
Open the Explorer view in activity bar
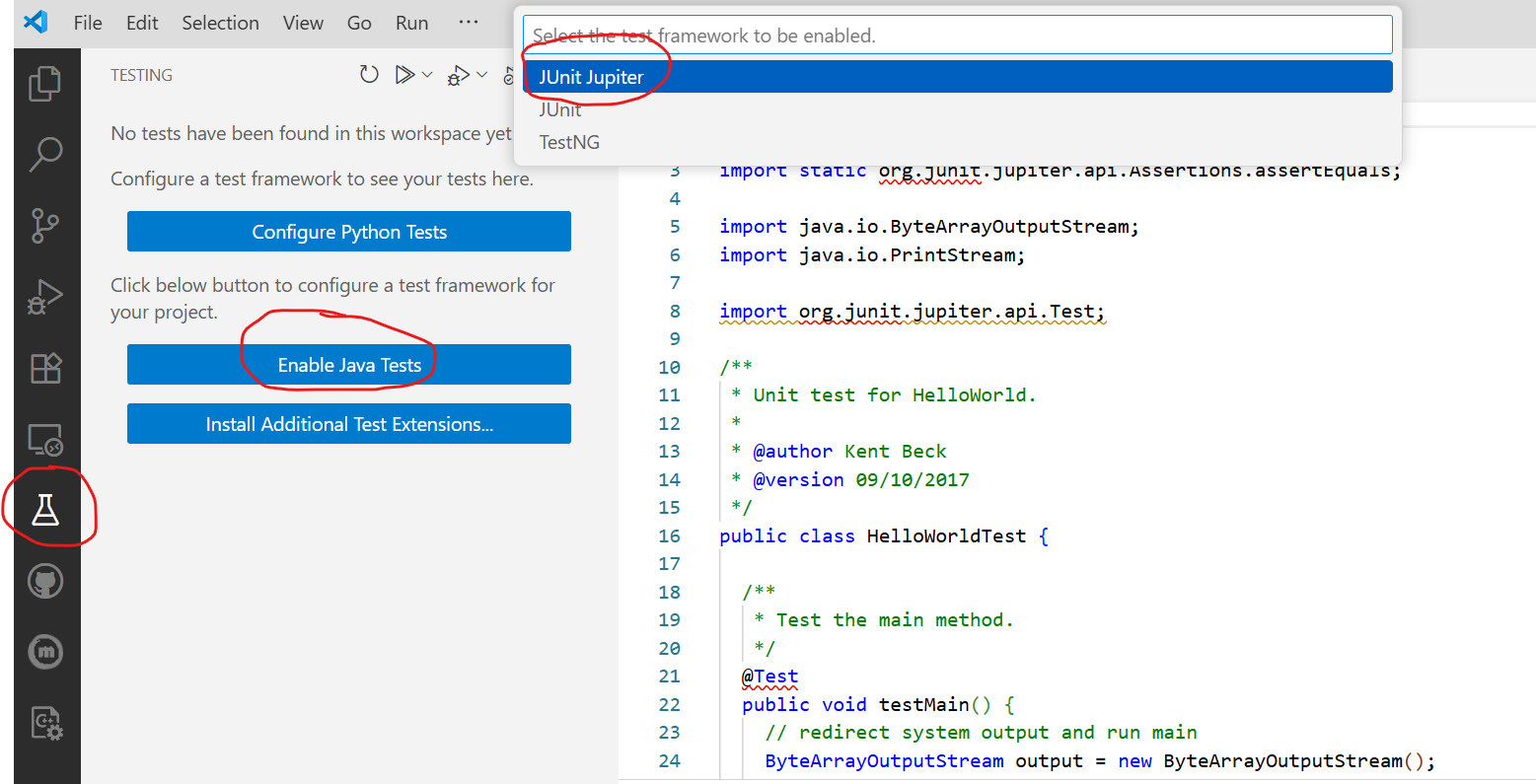click(45, 84)
